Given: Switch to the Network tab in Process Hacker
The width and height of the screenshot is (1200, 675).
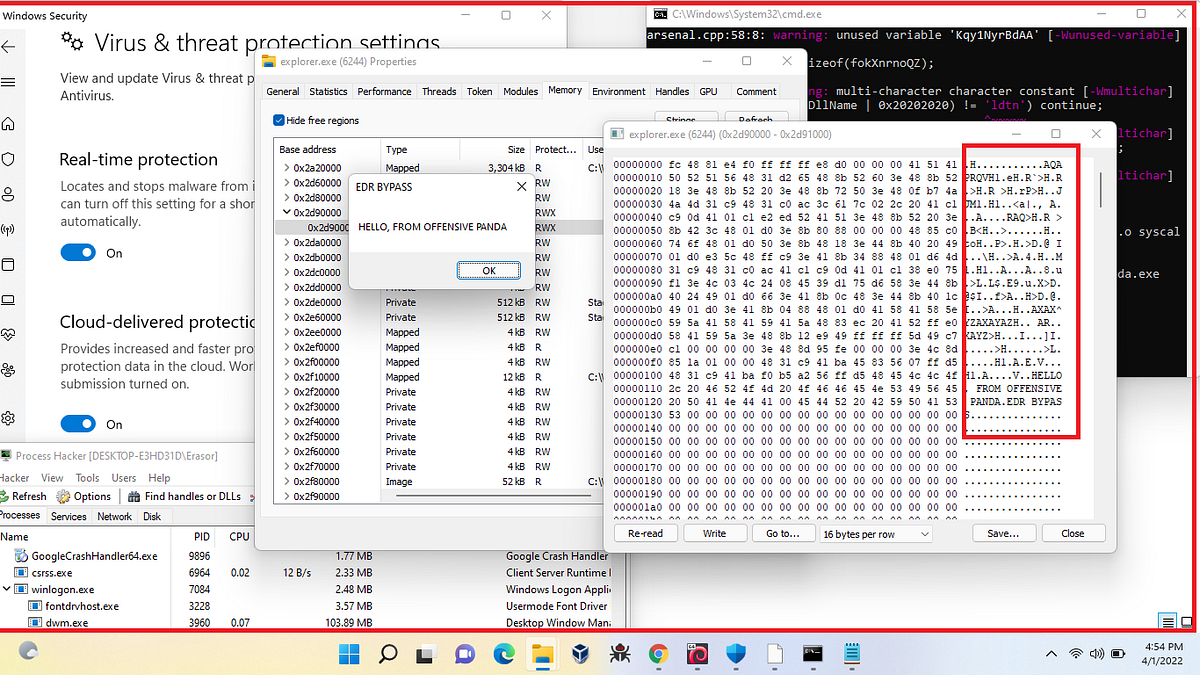Looking at the screenshot, I should (114, 516).
